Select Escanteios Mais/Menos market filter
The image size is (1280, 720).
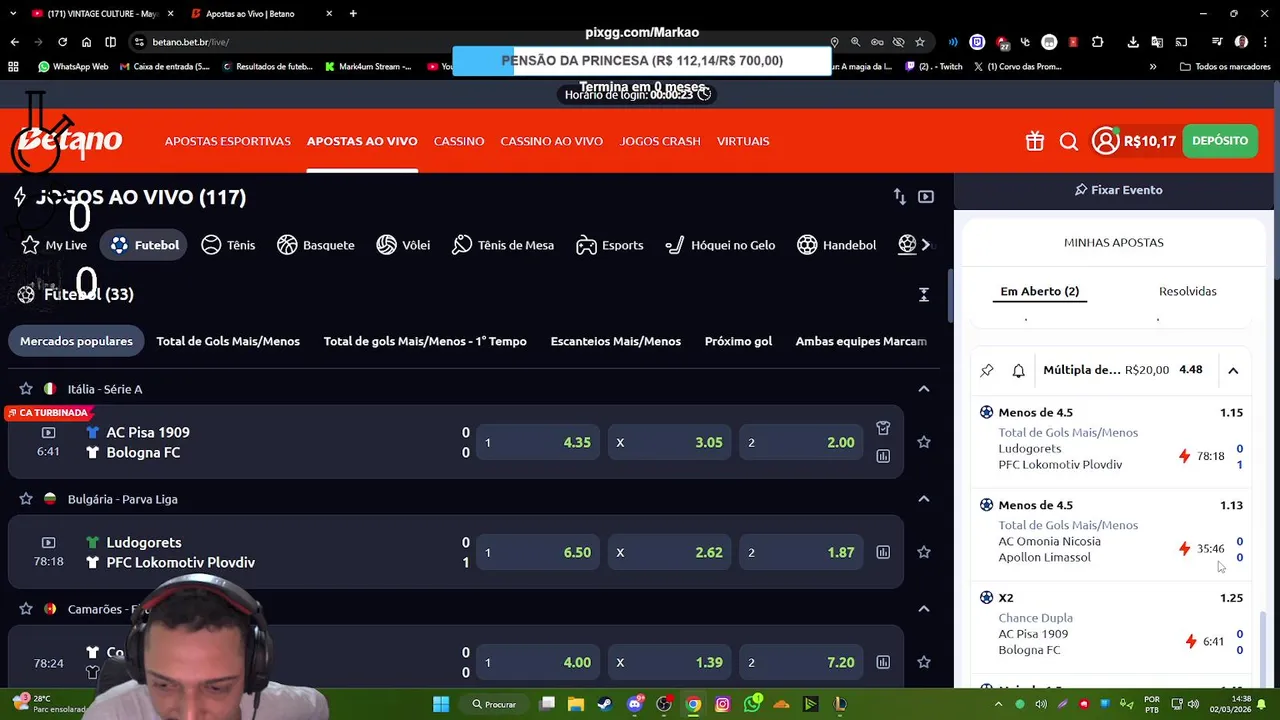(x=616, y=341)
